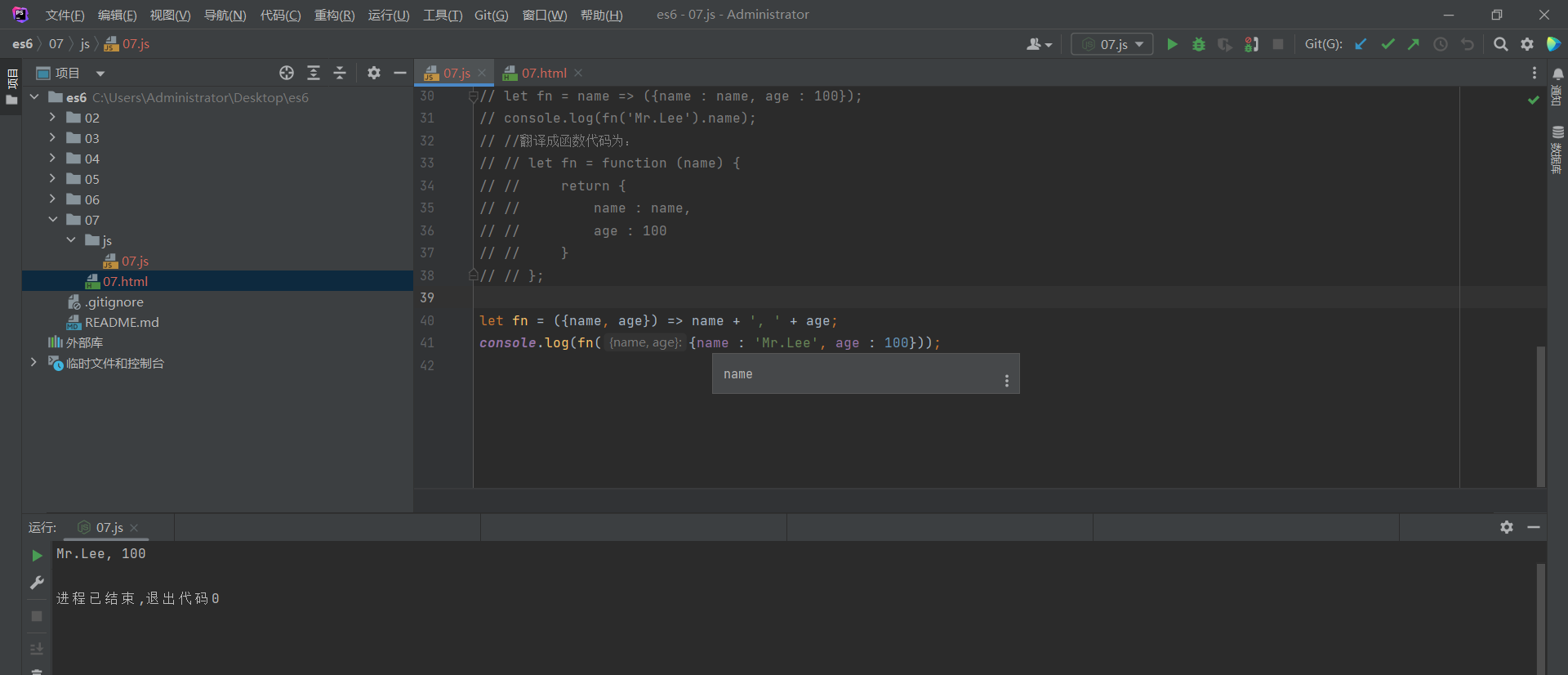Open IDE settings gear in toolbar
The image size is (1568, 675).
click(x=1527, y=44)
